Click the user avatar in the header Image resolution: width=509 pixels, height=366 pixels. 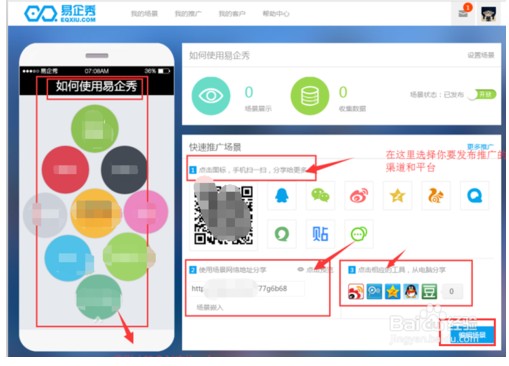click(x=488, y=14)
